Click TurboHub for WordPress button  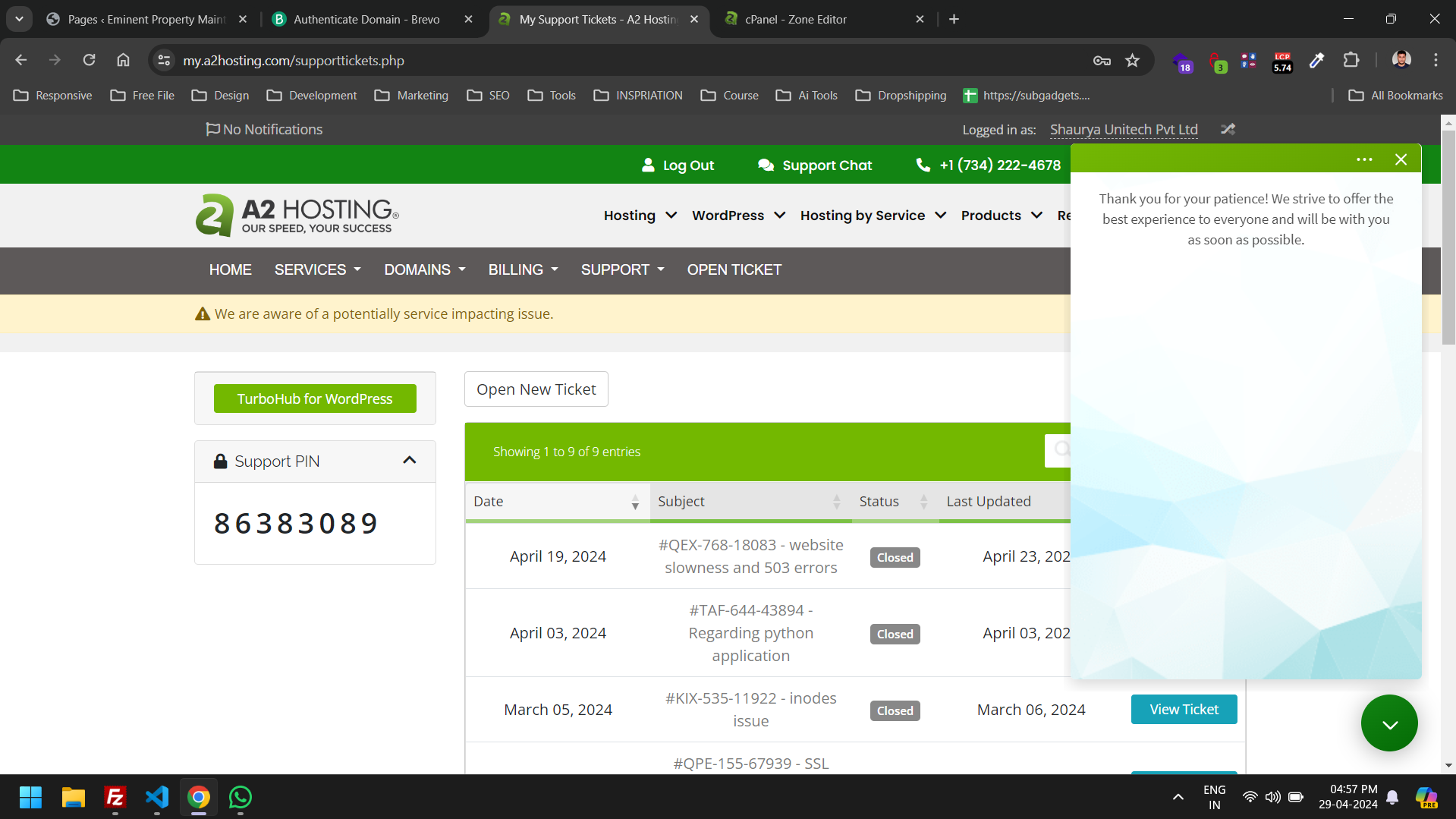point(315,399)
